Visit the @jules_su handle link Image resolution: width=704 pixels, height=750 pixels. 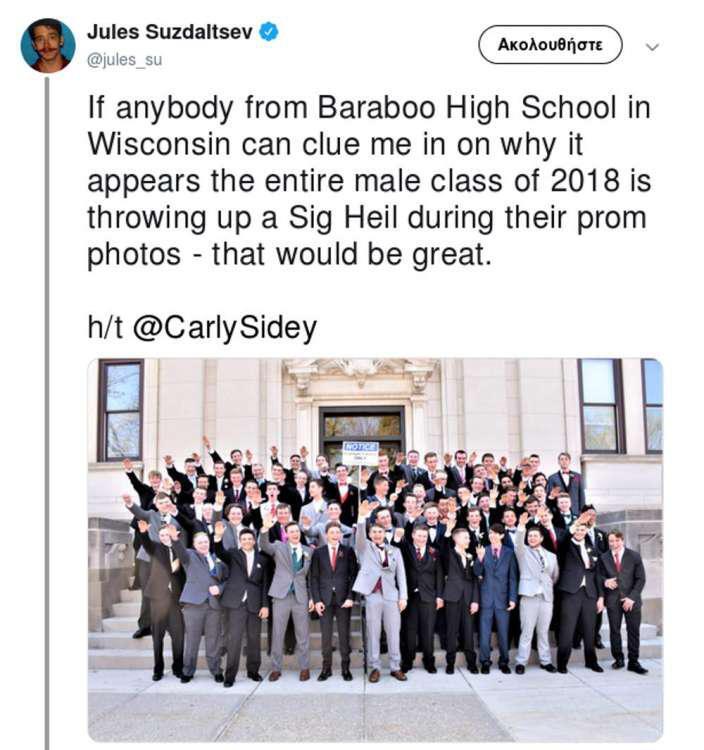coord(124,60)
